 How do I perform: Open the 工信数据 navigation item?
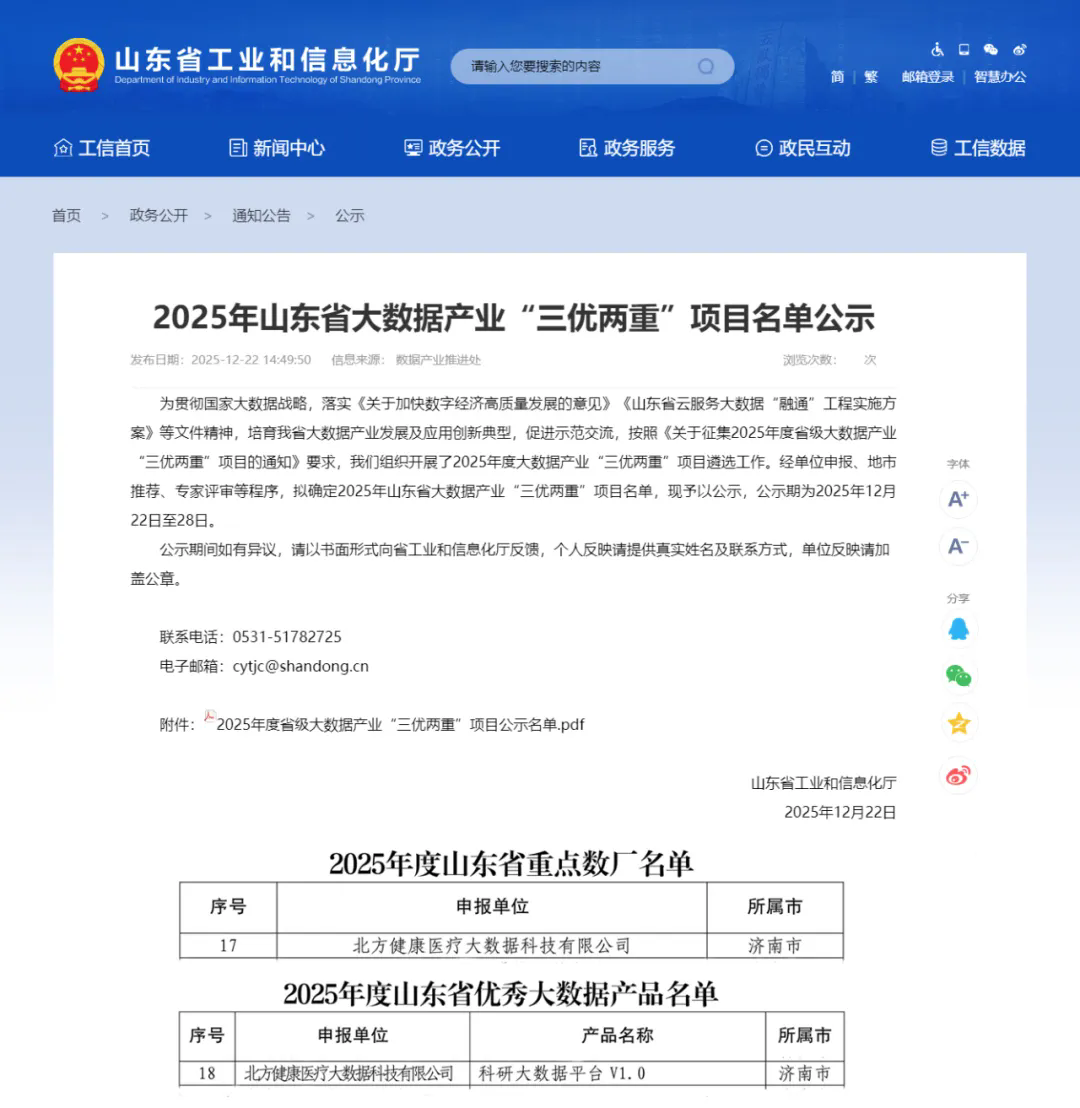tap(977, 148)
